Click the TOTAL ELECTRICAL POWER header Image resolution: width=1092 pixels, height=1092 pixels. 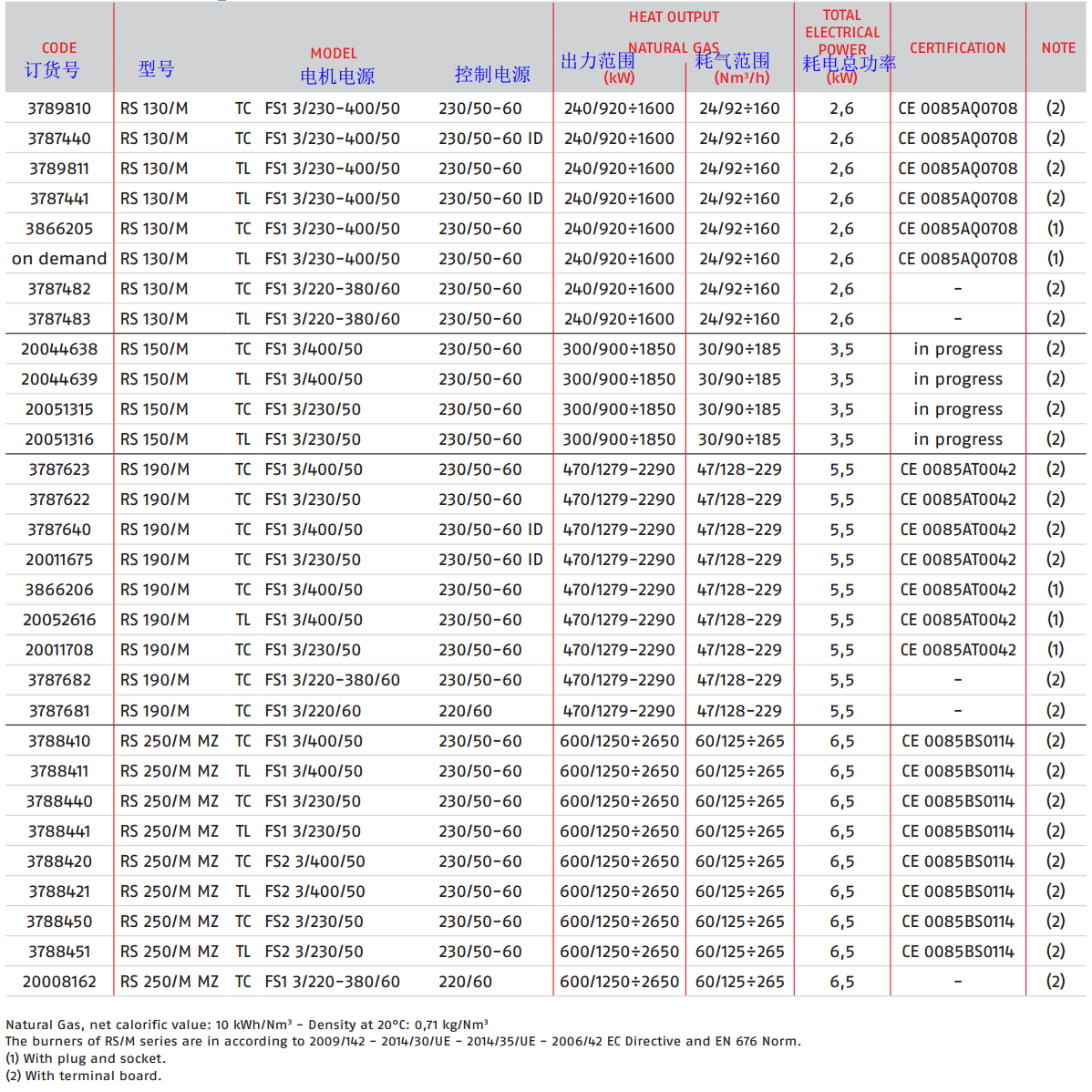[x=842, y=32]
